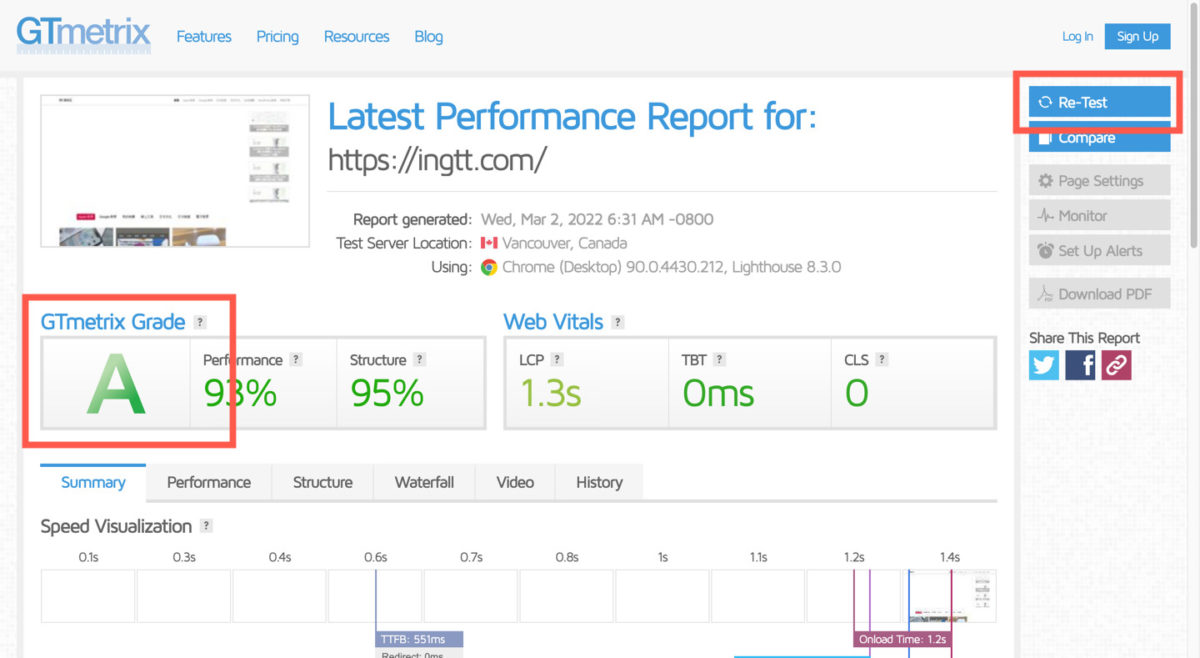This screenshot has width=1200, height=658.
Task: Click the https://ingtt.com/ URL text
Action: click(x=437, y=160)
